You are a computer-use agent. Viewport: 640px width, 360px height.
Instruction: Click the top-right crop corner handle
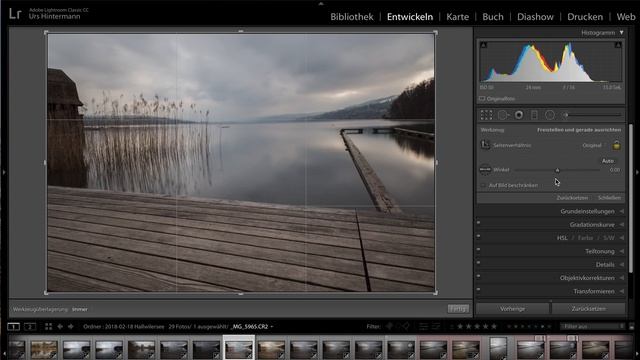point(436,32)
